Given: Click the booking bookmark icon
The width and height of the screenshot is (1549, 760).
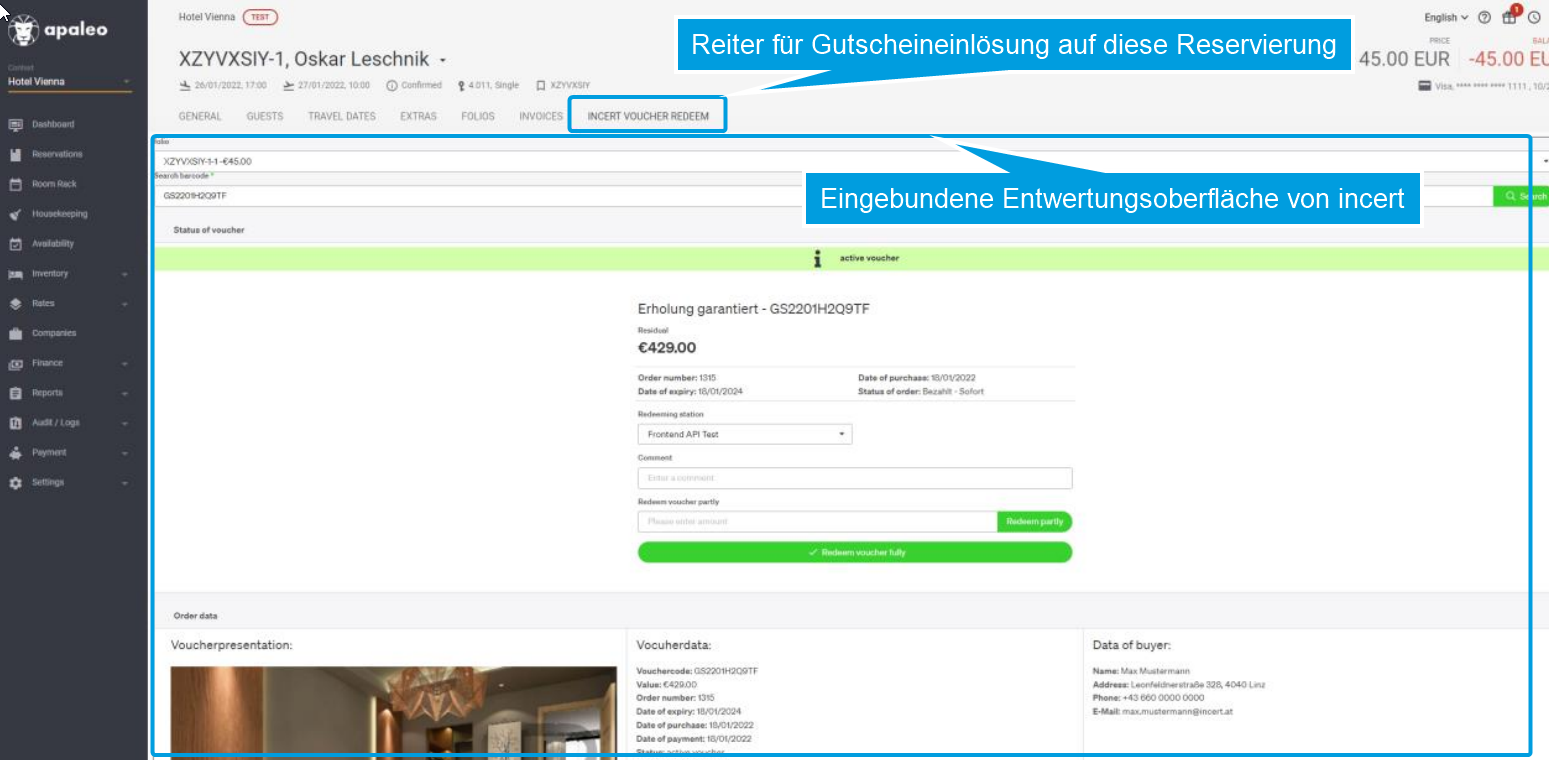Looking at the screenshot, I should pos(540,85).
